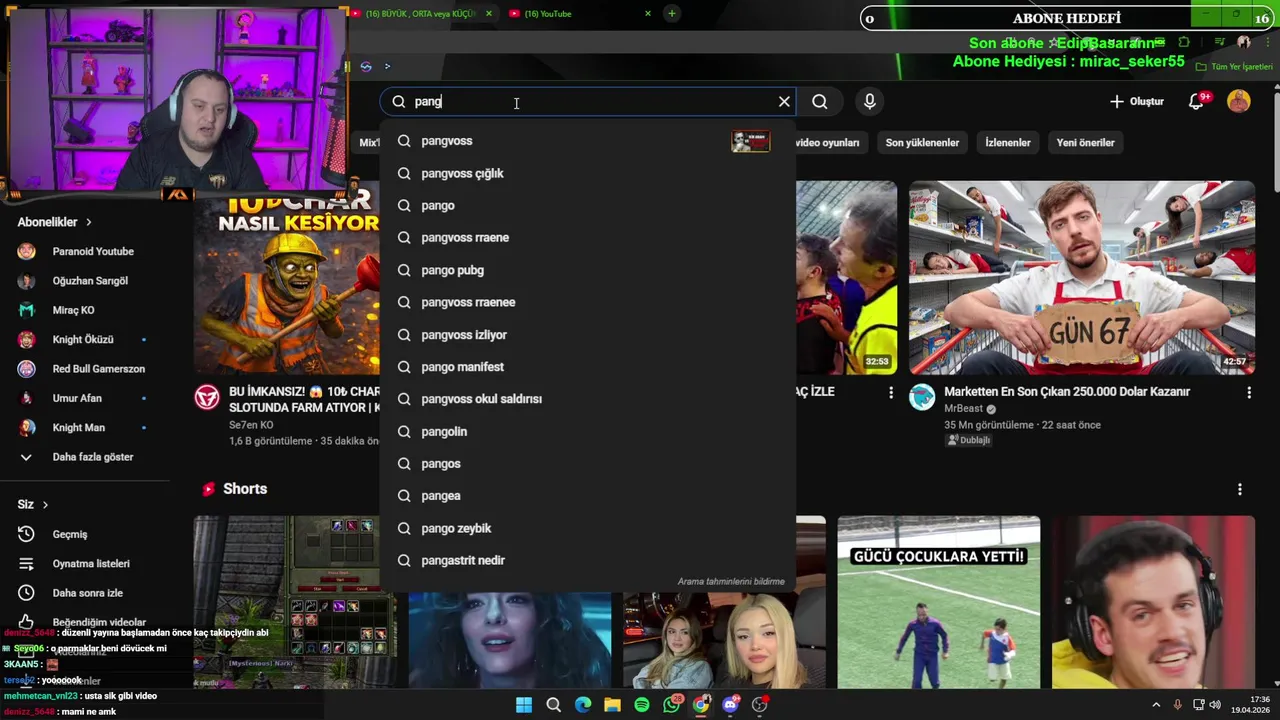Open the Se7en KO channel avatar
The height and width of the screenshot is (720, 1280).
[207, 397]
